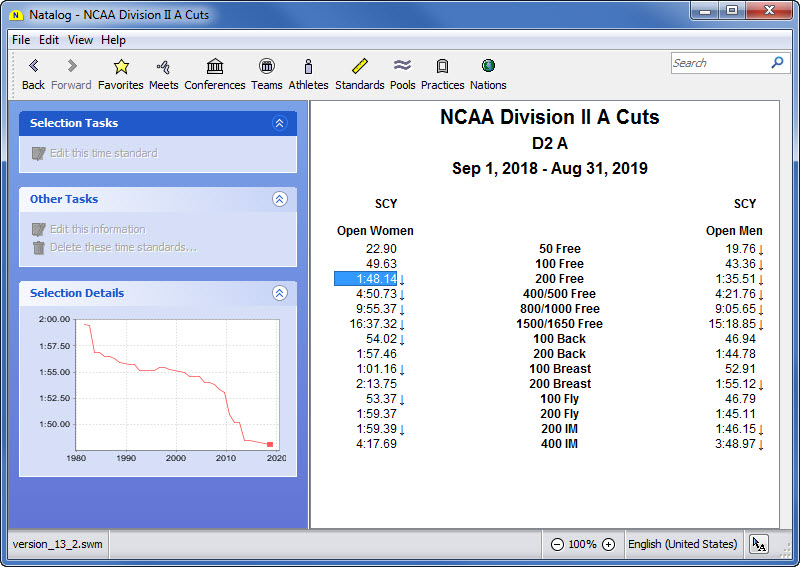Click the zoom in plus button
Image resolution: width=800 pixels, height=567 pixels.
coord(608,545)
